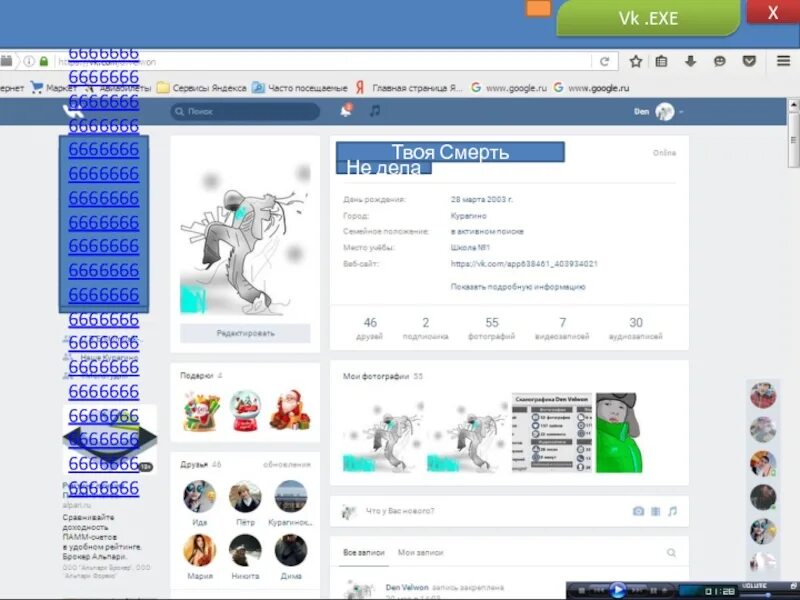Click the player progress display bar
Viewport: 800px width, 600px height.
click(708, 592)
